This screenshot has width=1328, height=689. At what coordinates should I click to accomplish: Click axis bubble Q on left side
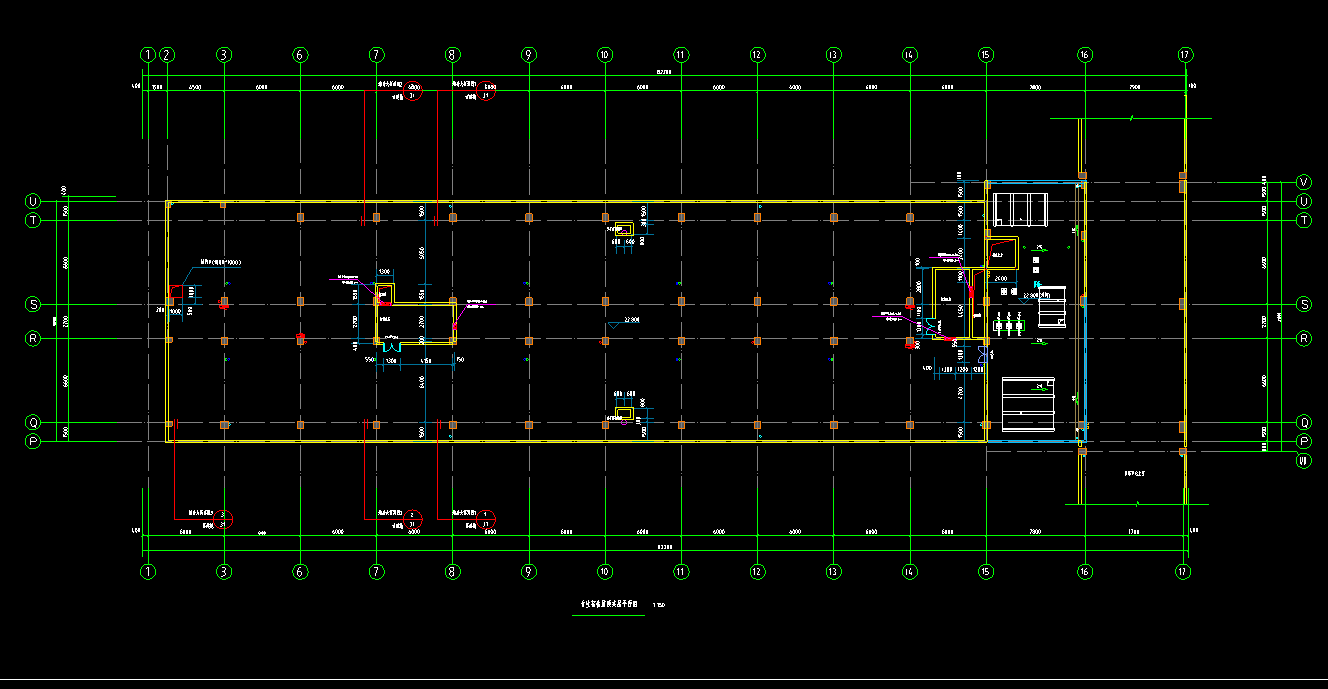[x=33, y=422]
